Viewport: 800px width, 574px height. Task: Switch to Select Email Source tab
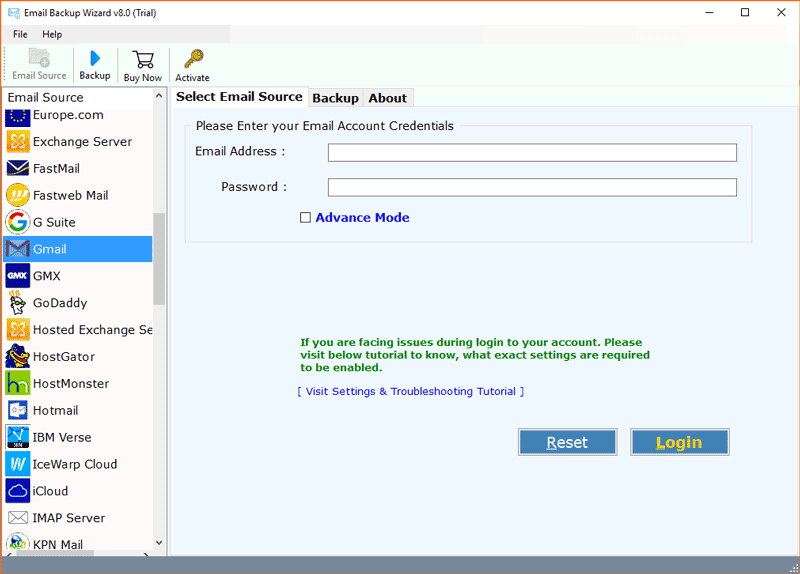point(239,96)
